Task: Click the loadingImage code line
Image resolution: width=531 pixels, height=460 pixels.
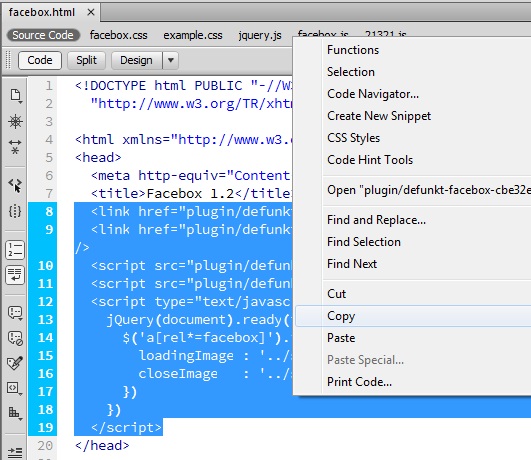Action: (215, 356)
